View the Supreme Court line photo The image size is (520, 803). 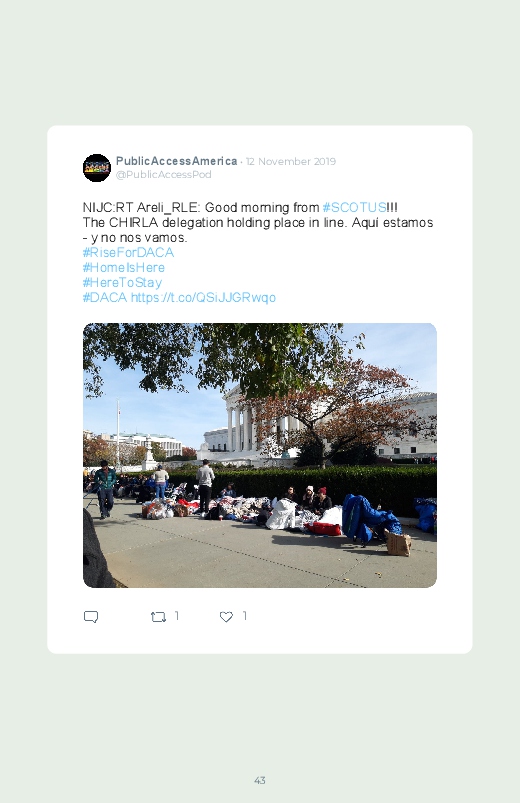click(260, 455)
